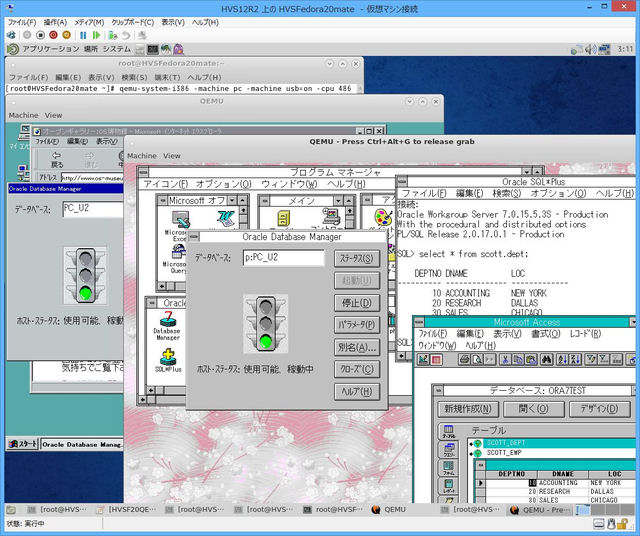Click the スタート button in the Windows 95 taskbar

23,444
